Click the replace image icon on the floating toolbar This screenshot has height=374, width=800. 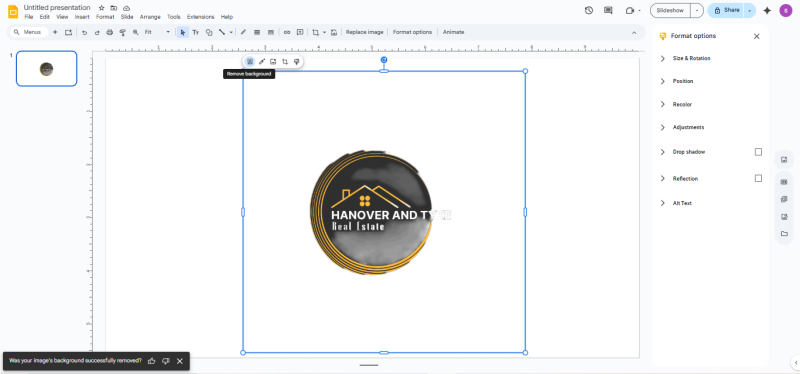point(273,62)
